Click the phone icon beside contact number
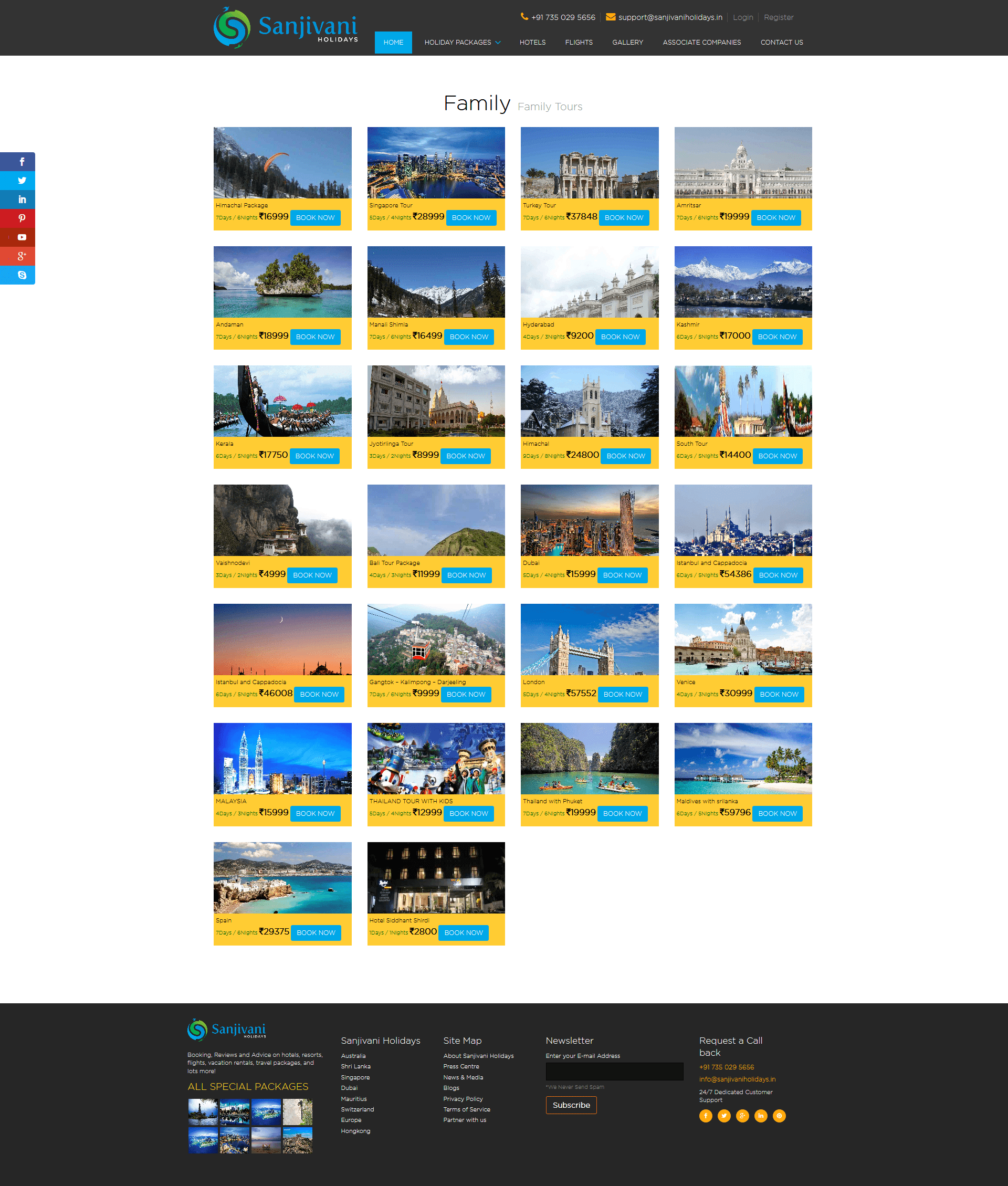Image resolution: width=1008 pixels, height=1186 pixels. coord(524,17)
